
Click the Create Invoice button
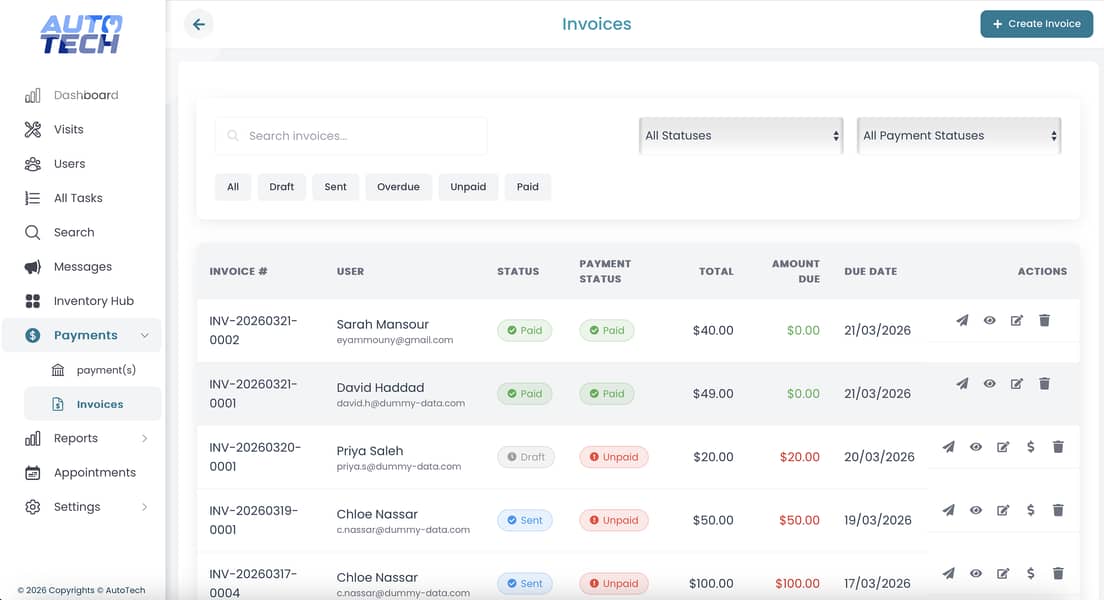[x=1036, y=23]
